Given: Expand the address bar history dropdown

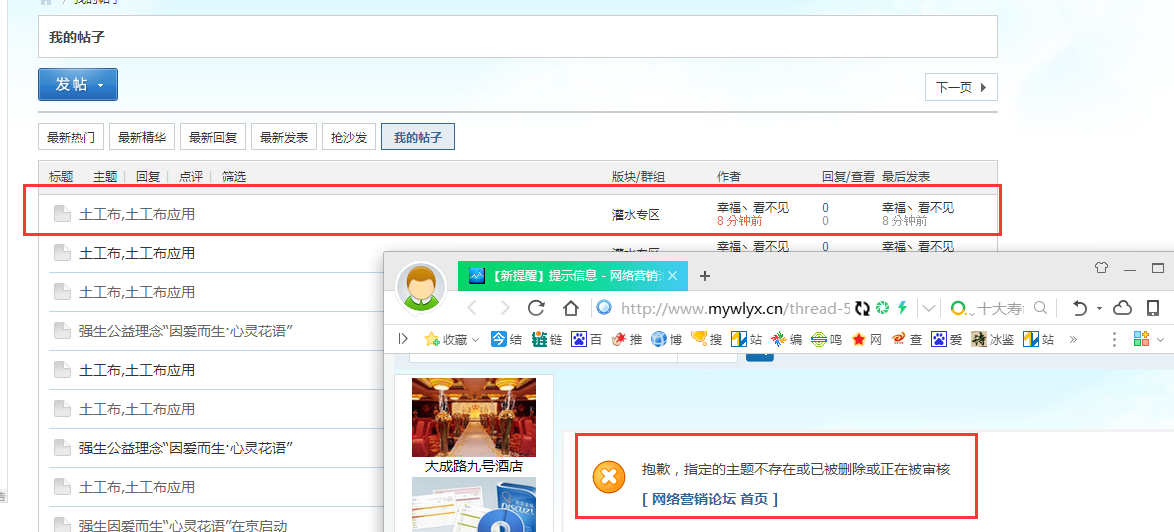Looking at the screenshot, I should (x=929, y=308).
